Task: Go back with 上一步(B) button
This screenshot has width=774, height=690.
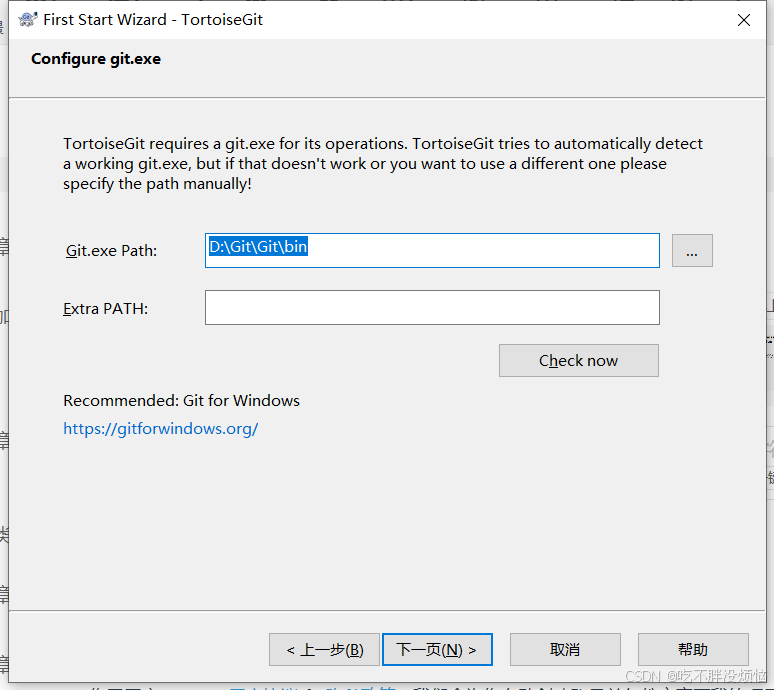Action: coord(324,650)
